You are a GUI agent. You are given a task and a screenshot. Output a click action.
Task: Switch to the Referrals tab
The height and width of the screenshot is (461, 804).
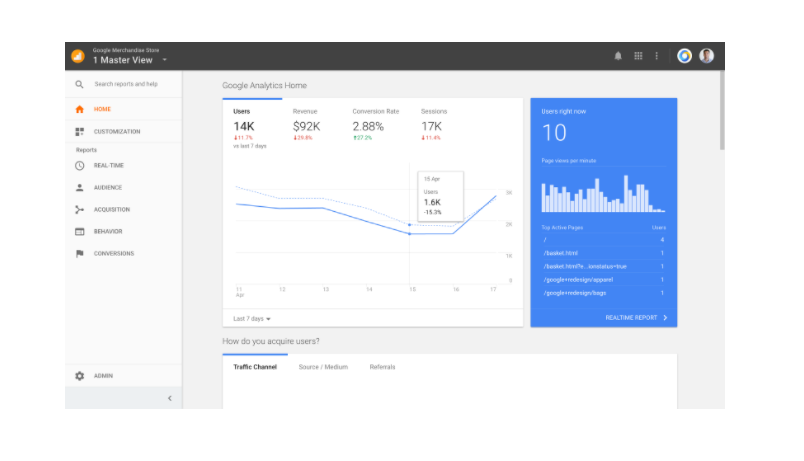tap(383, 367)
